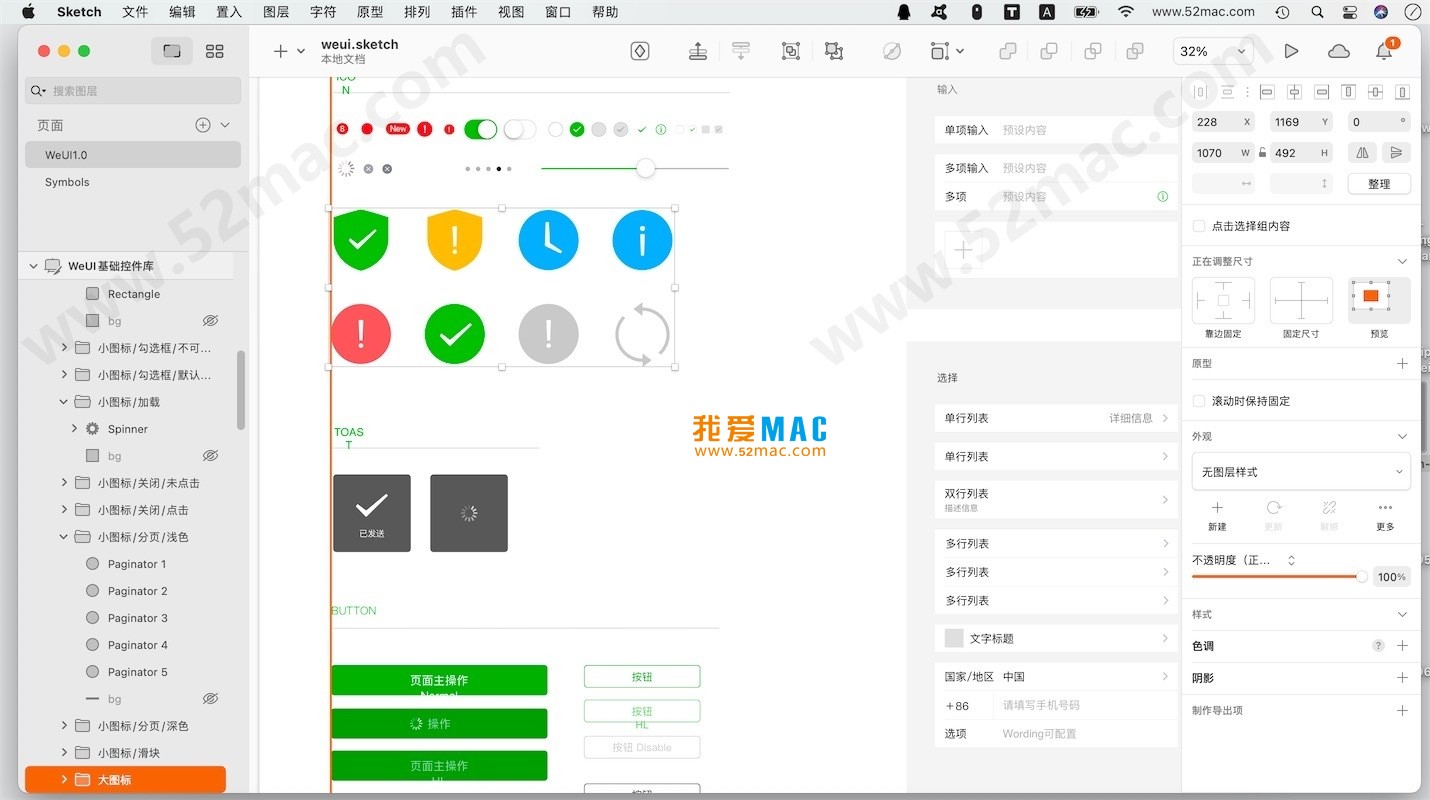
Task: Collapse the 正在调整尺寸 section chevron
Action: click(1402, 261)
